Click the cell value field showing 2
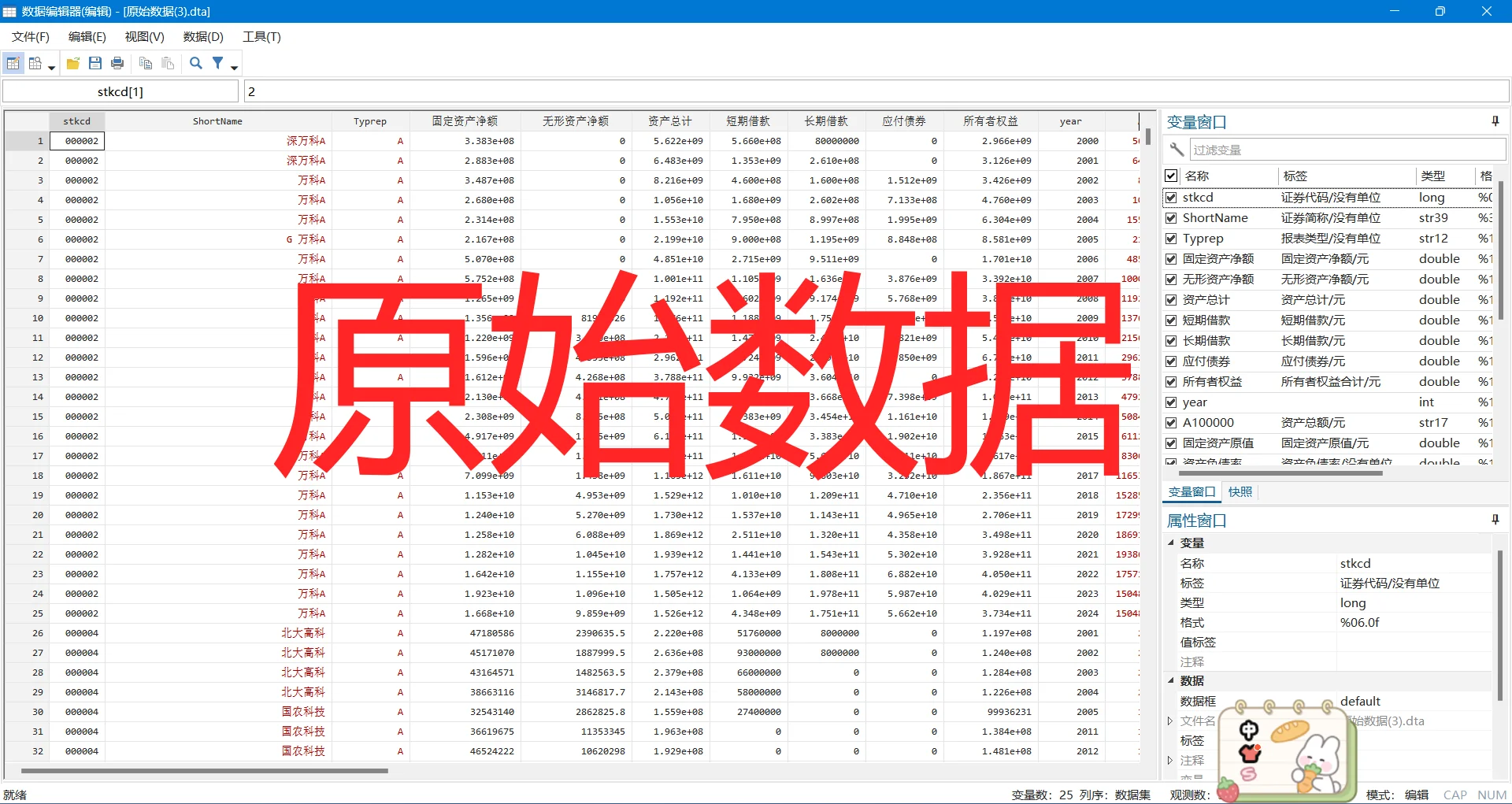Image resolution: width=1512 pixels, height=804 pixels. [x=876, y=91]
